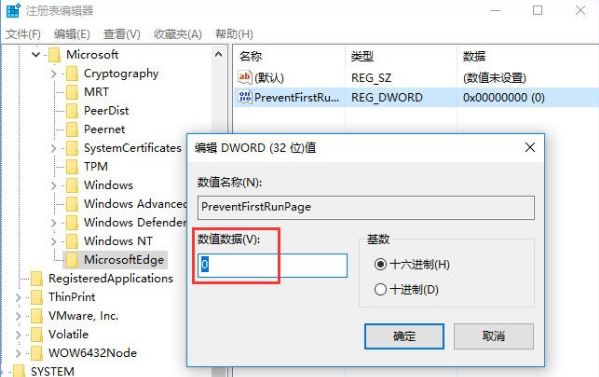Select the TPM folder icon
The width and height of the screenshot is (599, 377).
coord(71,167)
